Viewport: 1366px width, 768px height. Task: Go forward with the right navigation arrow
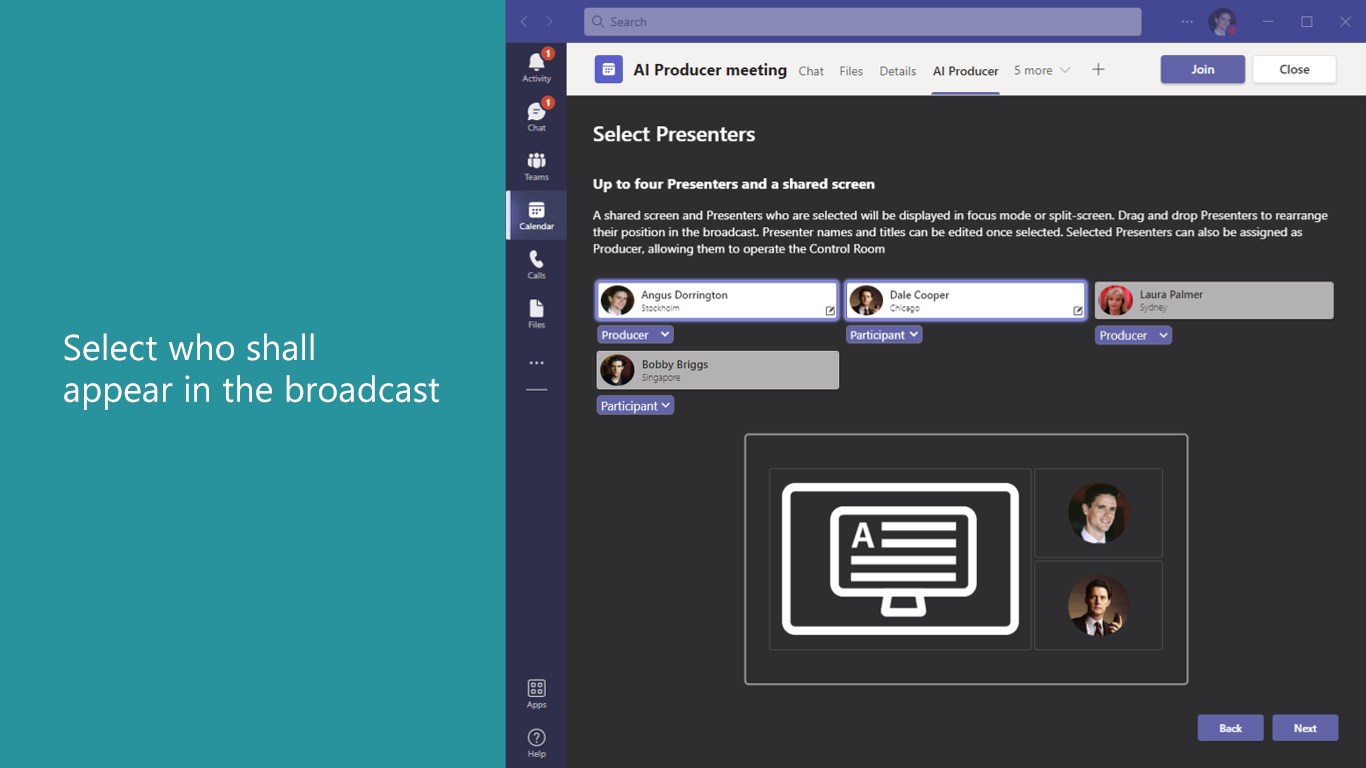coord(549,22)
